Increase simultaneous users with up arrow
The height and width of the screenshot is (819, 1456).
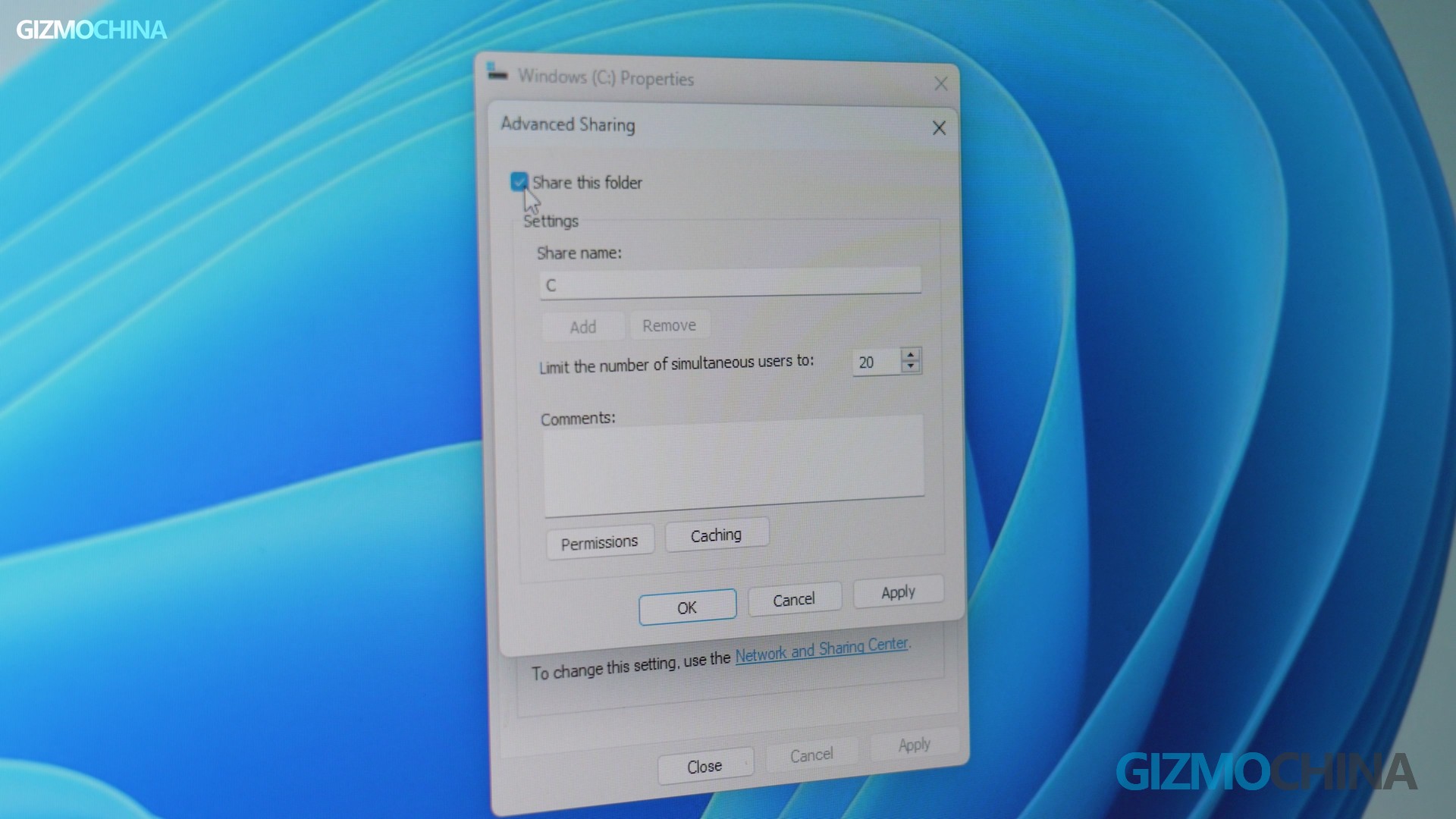[911, 354]
